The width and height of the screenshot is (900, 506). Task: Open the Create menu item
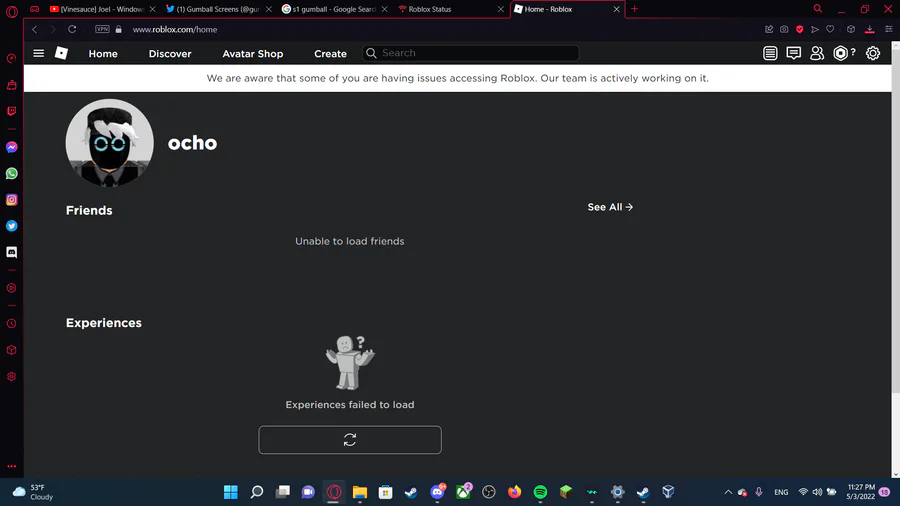(x=330, y=53)
